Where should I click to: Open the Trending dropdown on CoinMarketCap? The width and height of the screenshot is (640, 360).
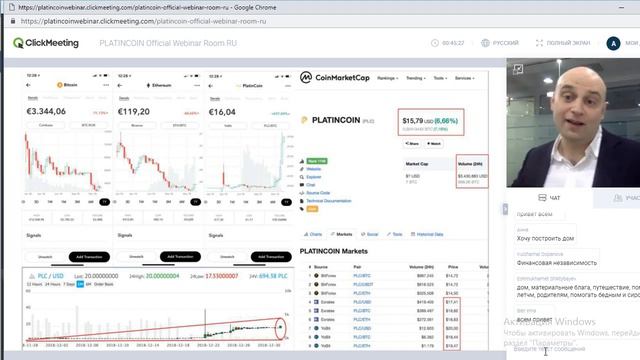416,78
